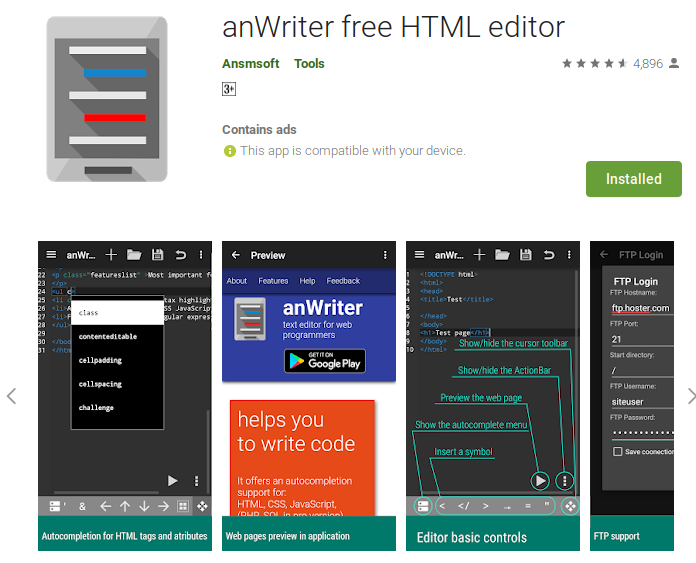This screenshot has width=696, height=563.
Task: Go to previous screenshot with left arrow
Action: tap(12, 396)
